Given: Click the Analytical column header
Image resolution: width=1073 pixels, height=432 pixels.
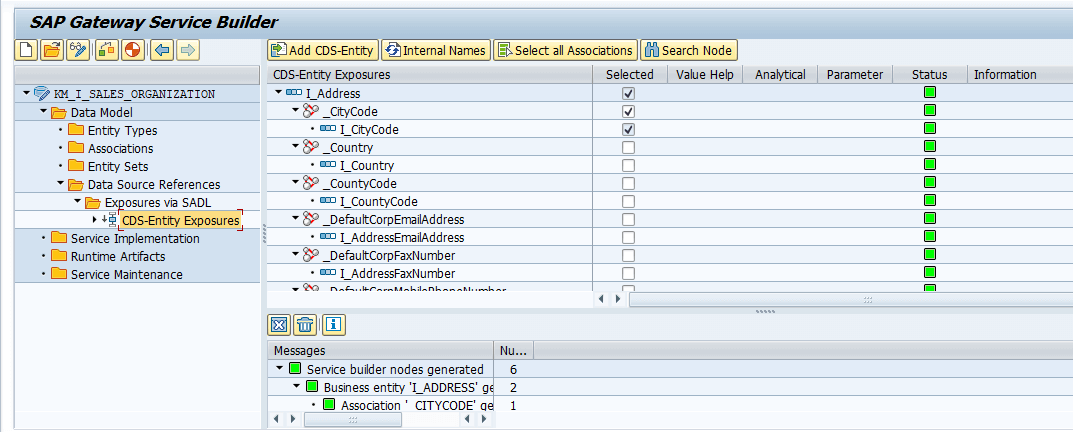Looking at the screenshot, I should [x=780, y=75].
